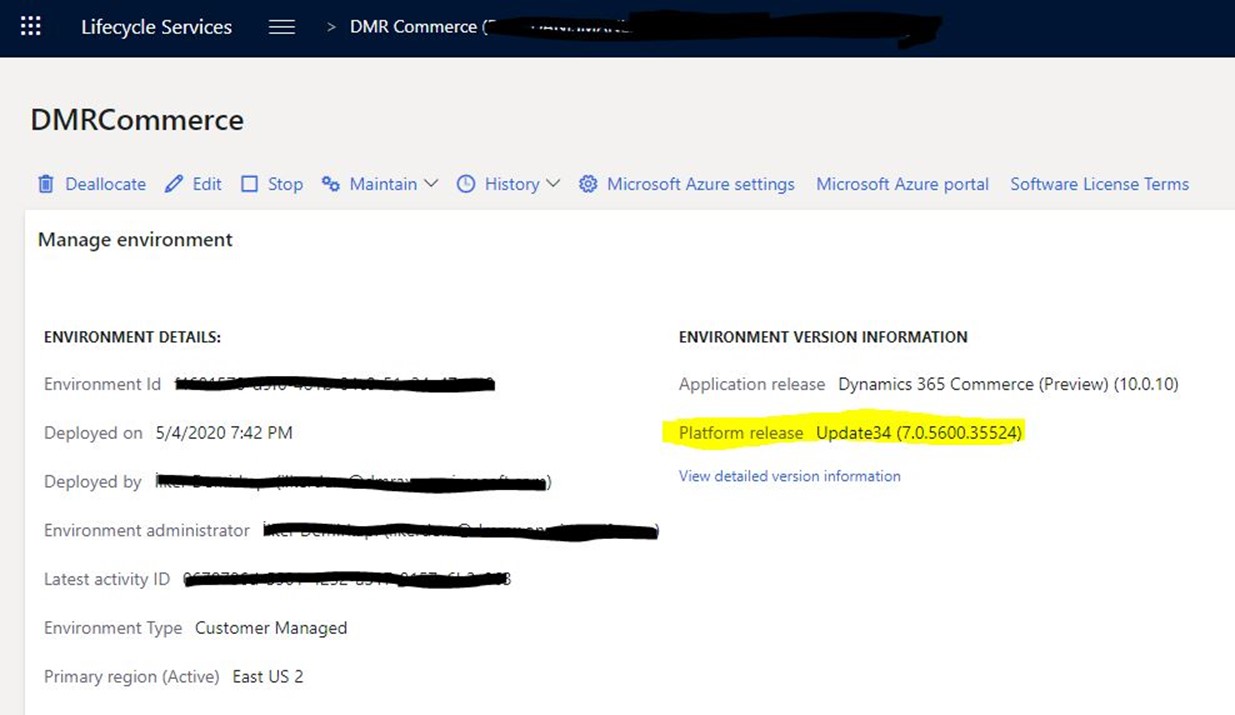Click the History clock icon
Viewport: 1235px width, 715px height.
(466, 184)
